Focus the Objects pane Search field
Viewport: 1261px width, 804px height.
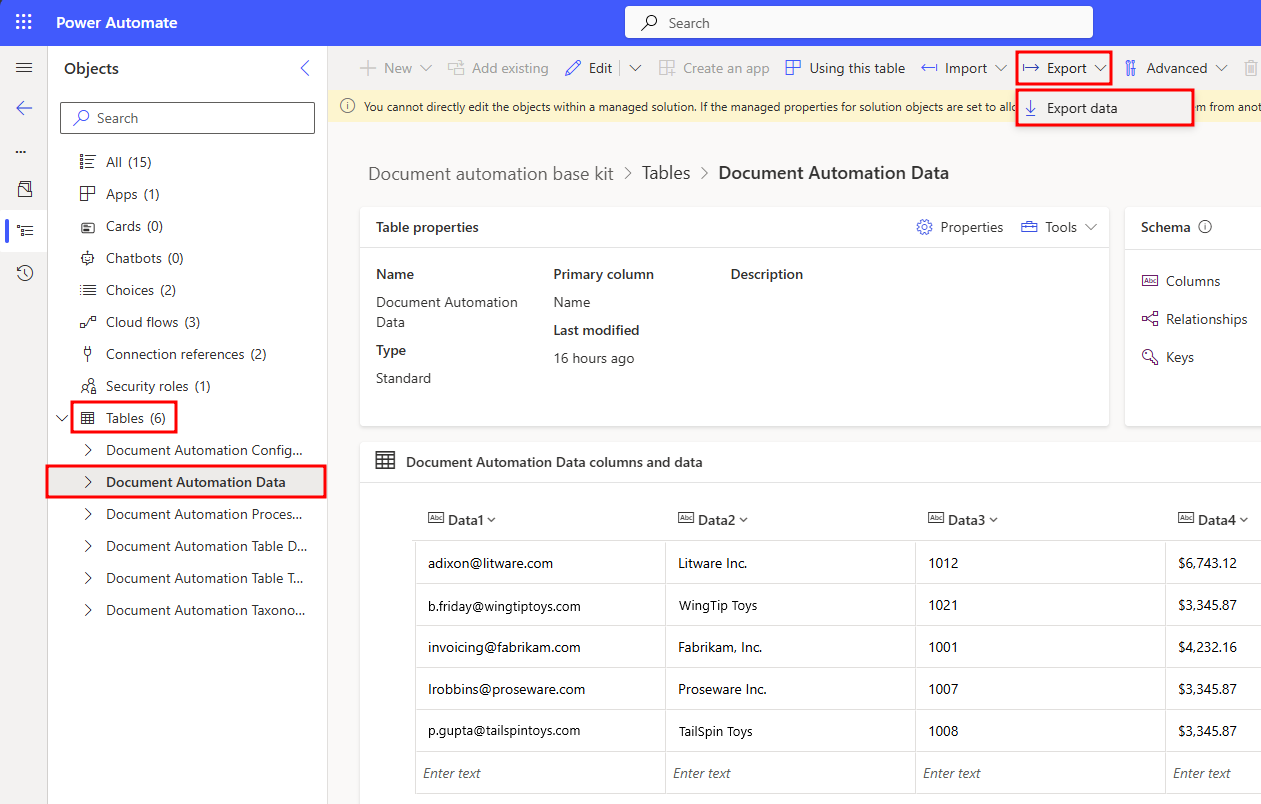tap(188, 118)
